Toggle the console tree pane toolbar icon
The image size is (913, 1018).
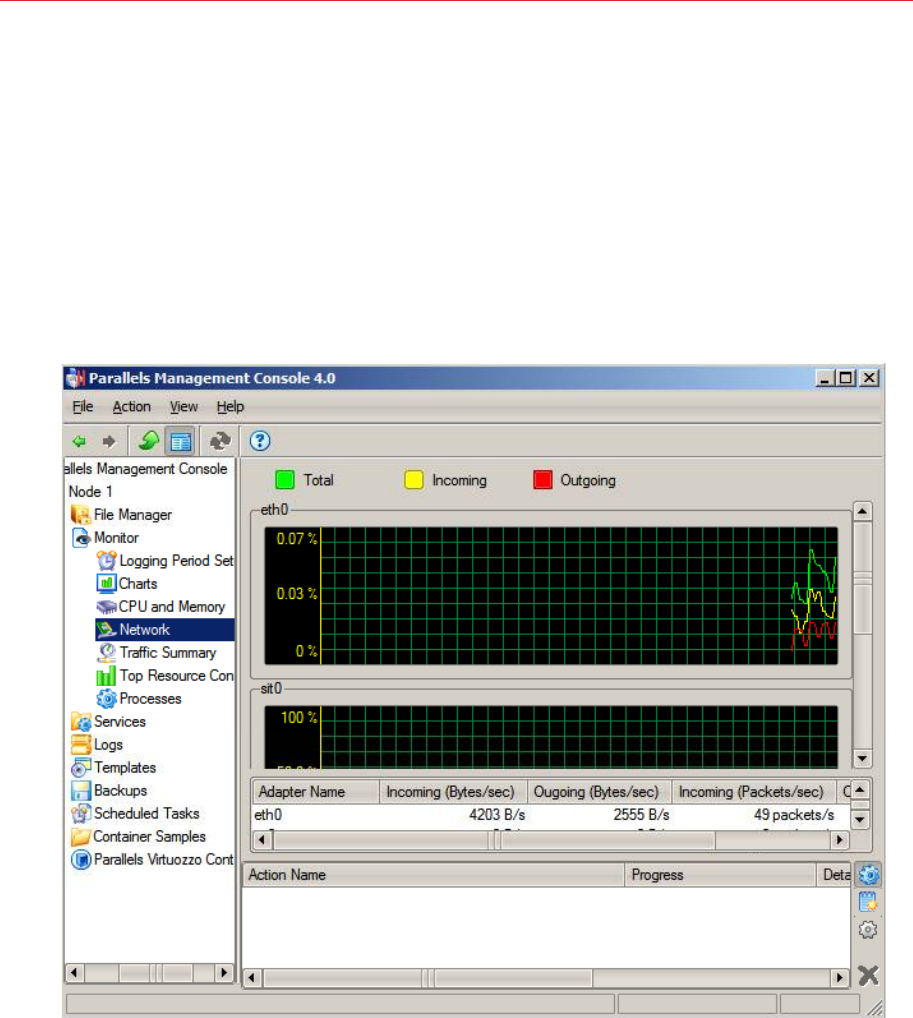[181, 441]
